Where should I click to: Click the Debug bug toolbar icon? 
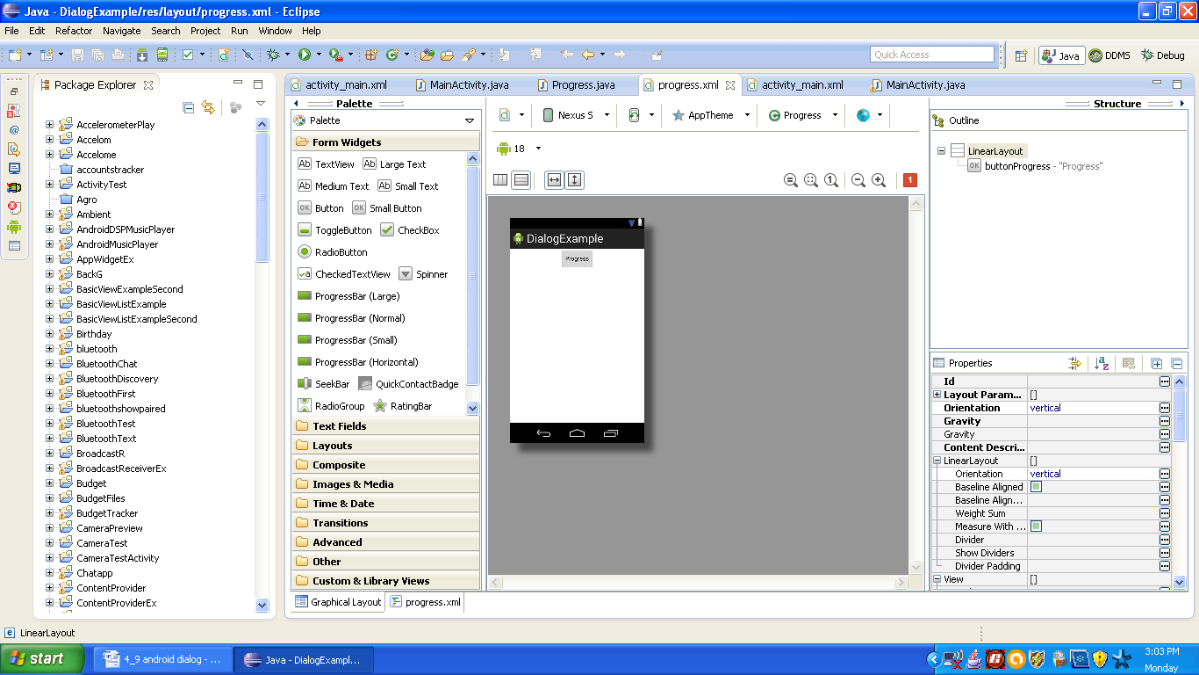tap(273, 54)
